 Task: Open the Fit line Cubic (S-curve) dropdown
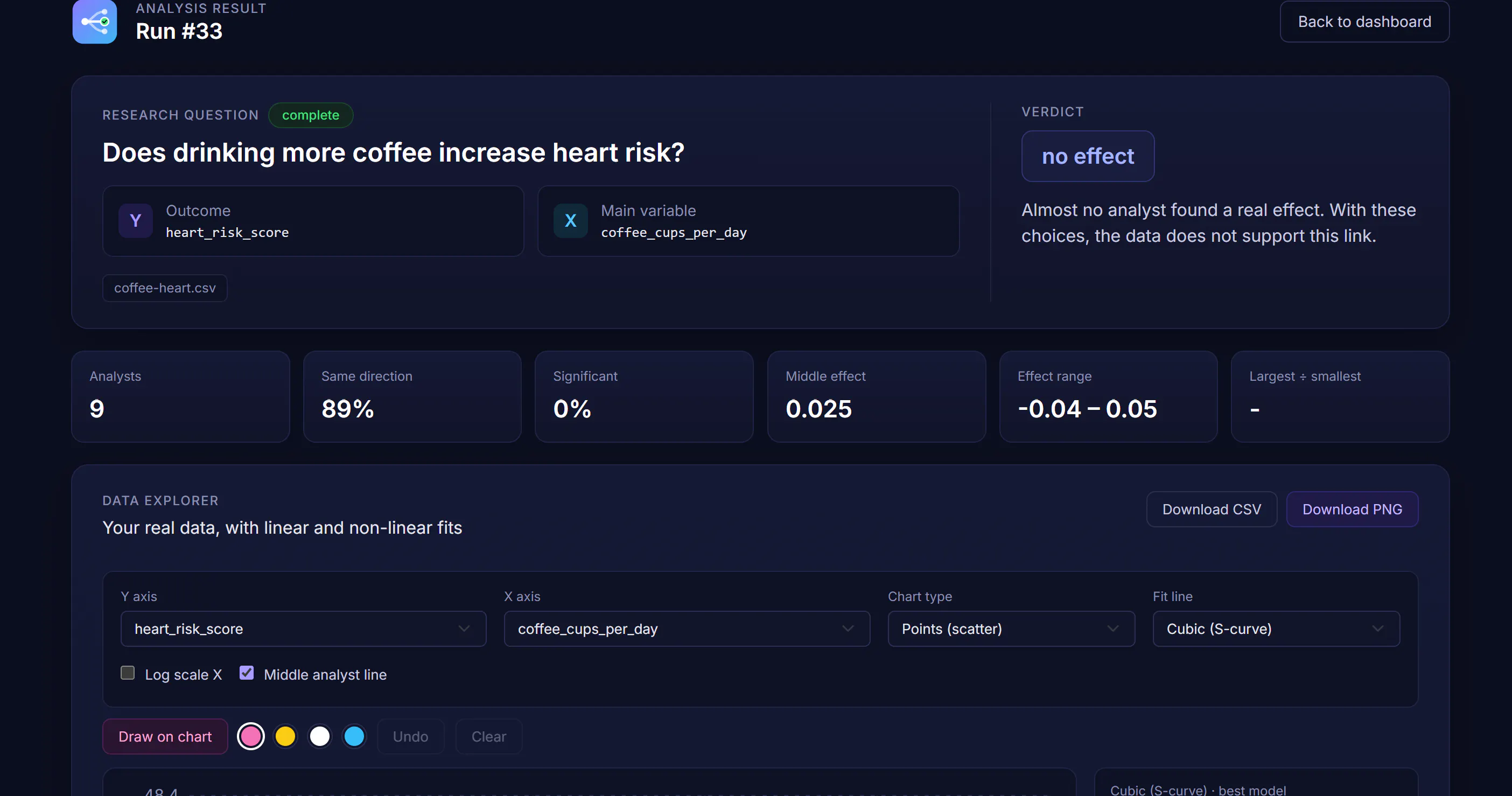pos(1276,629)
